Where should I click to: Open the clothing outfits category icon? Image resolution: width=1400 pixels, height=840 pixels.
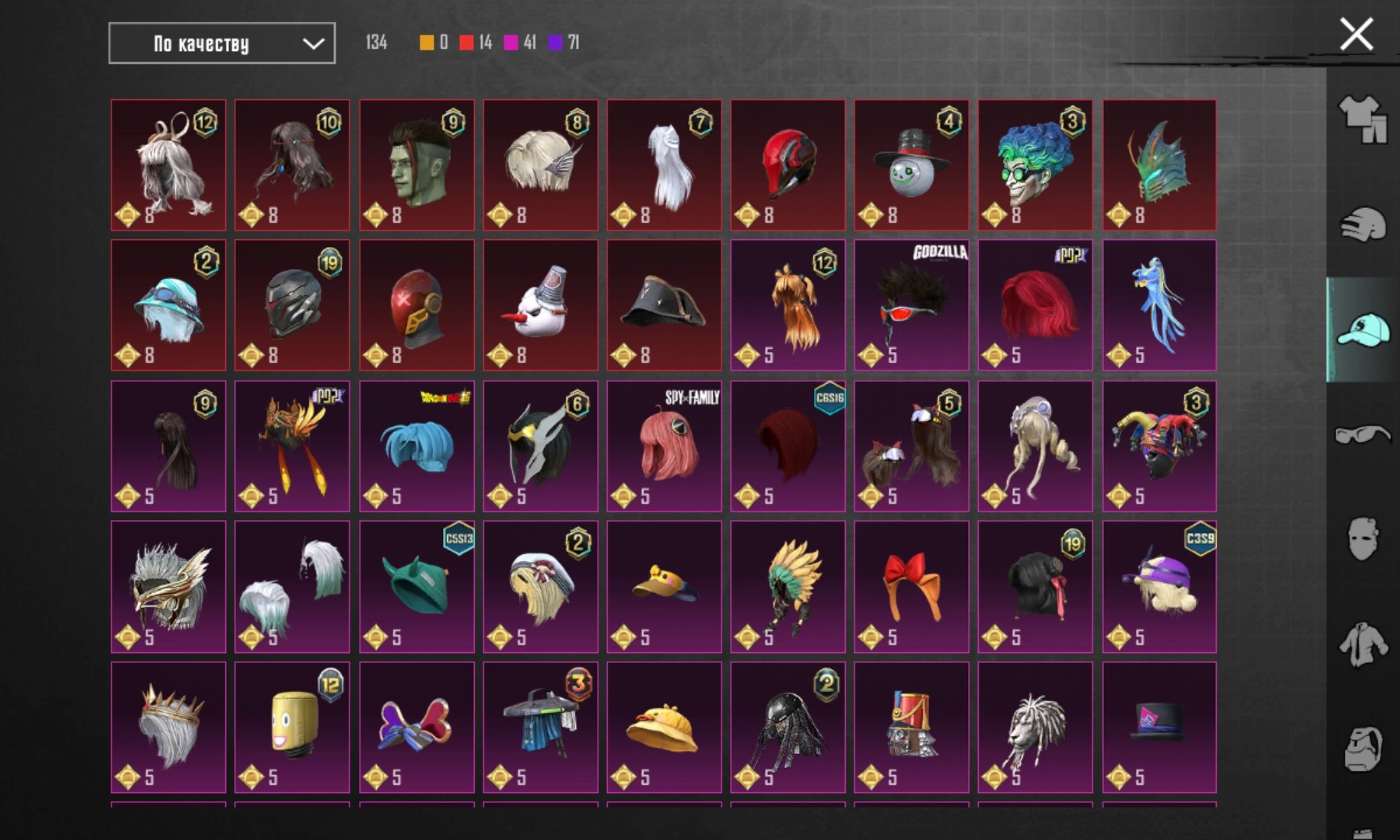tap(1362, 119)
